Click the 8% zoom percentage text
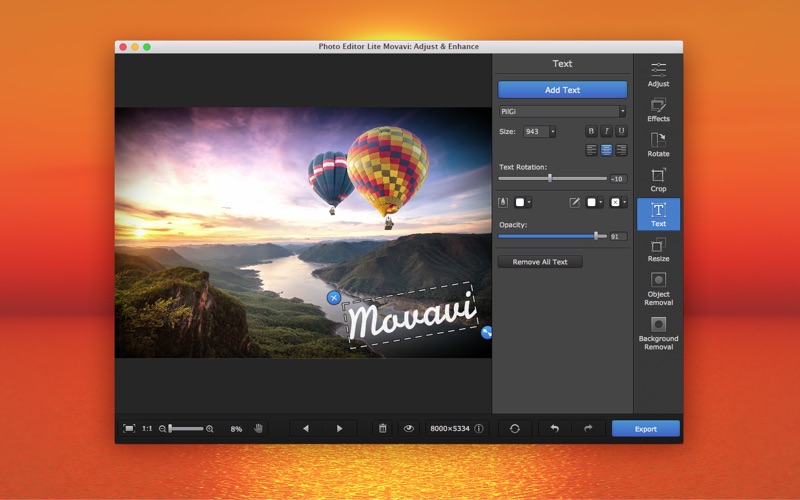This screenshot has width=800, height=500. 236,429
